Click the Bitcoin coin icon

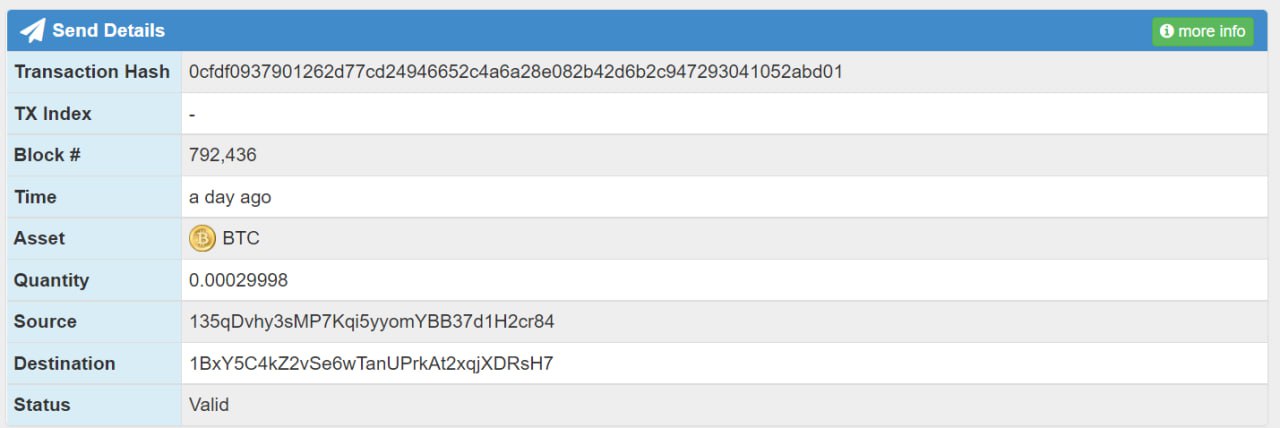coord(202,238)
